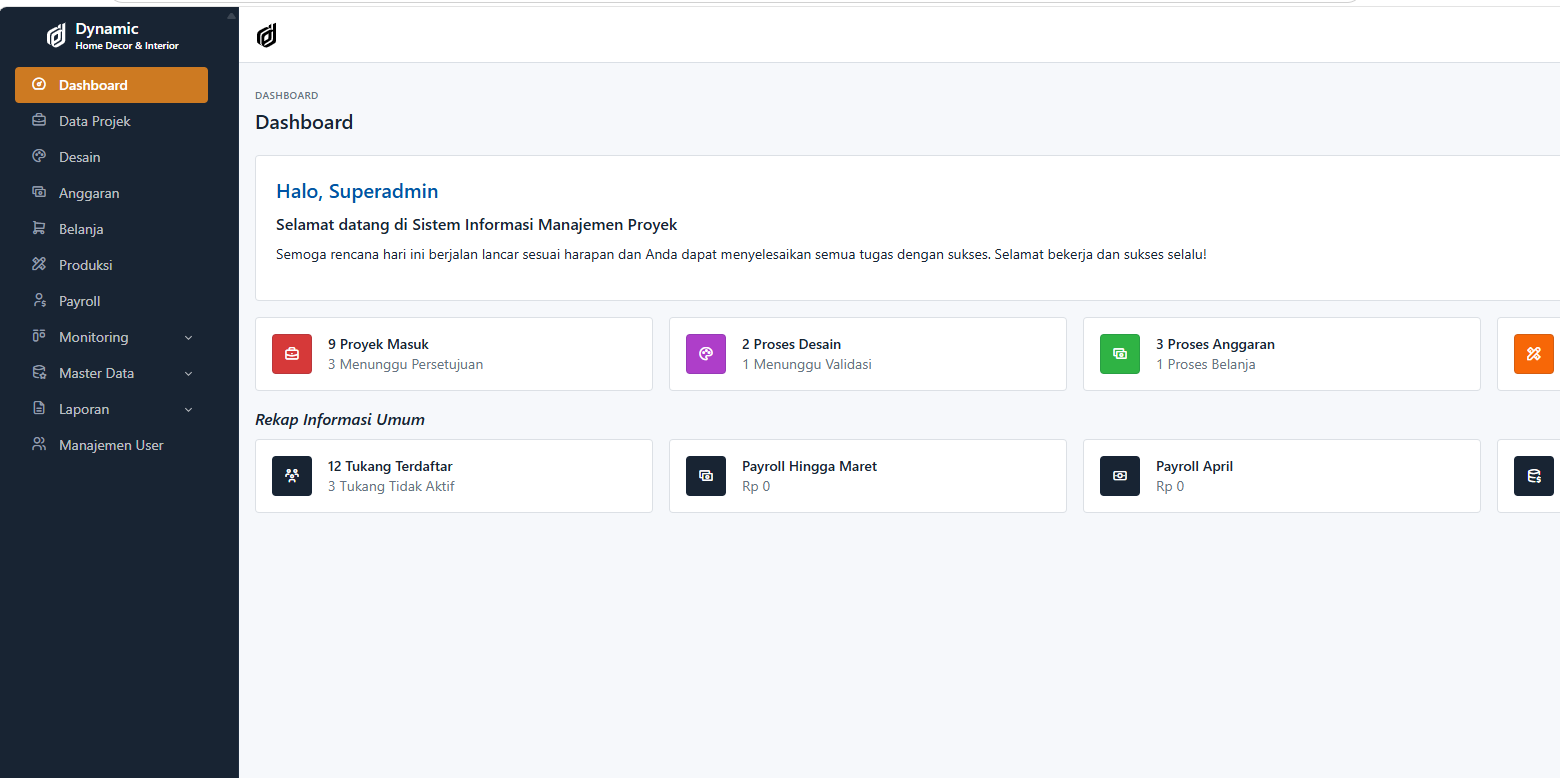Click the DASHBOARD breadcrumb label
Image resolution: width=1560 pixels, height=778 pixels.
pos(287,96)
